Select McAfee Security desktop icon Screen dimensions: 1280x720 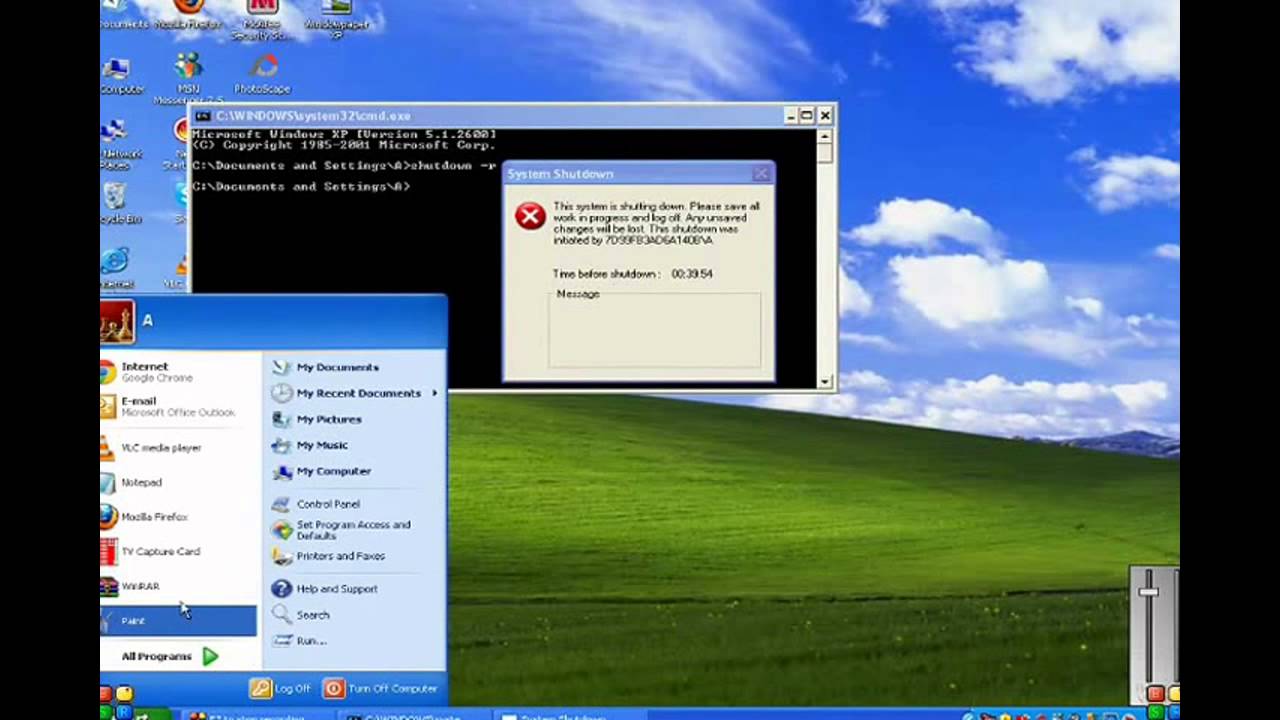tap(262, 20)
